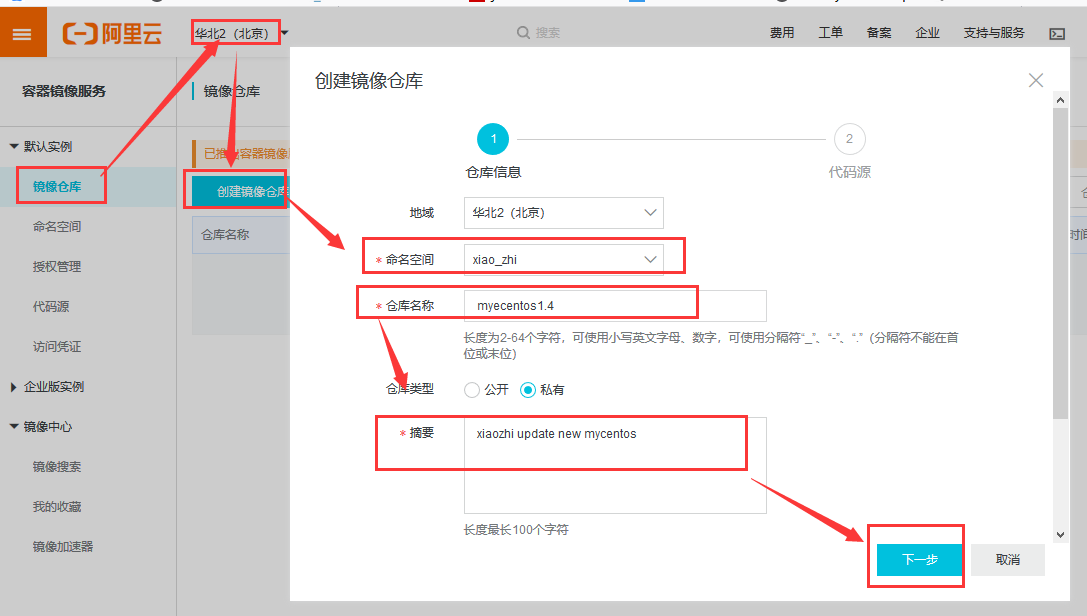Open the 华北2（北京）region selector in header
This screenshot has height=616, width=1087.
click(241, 33)
